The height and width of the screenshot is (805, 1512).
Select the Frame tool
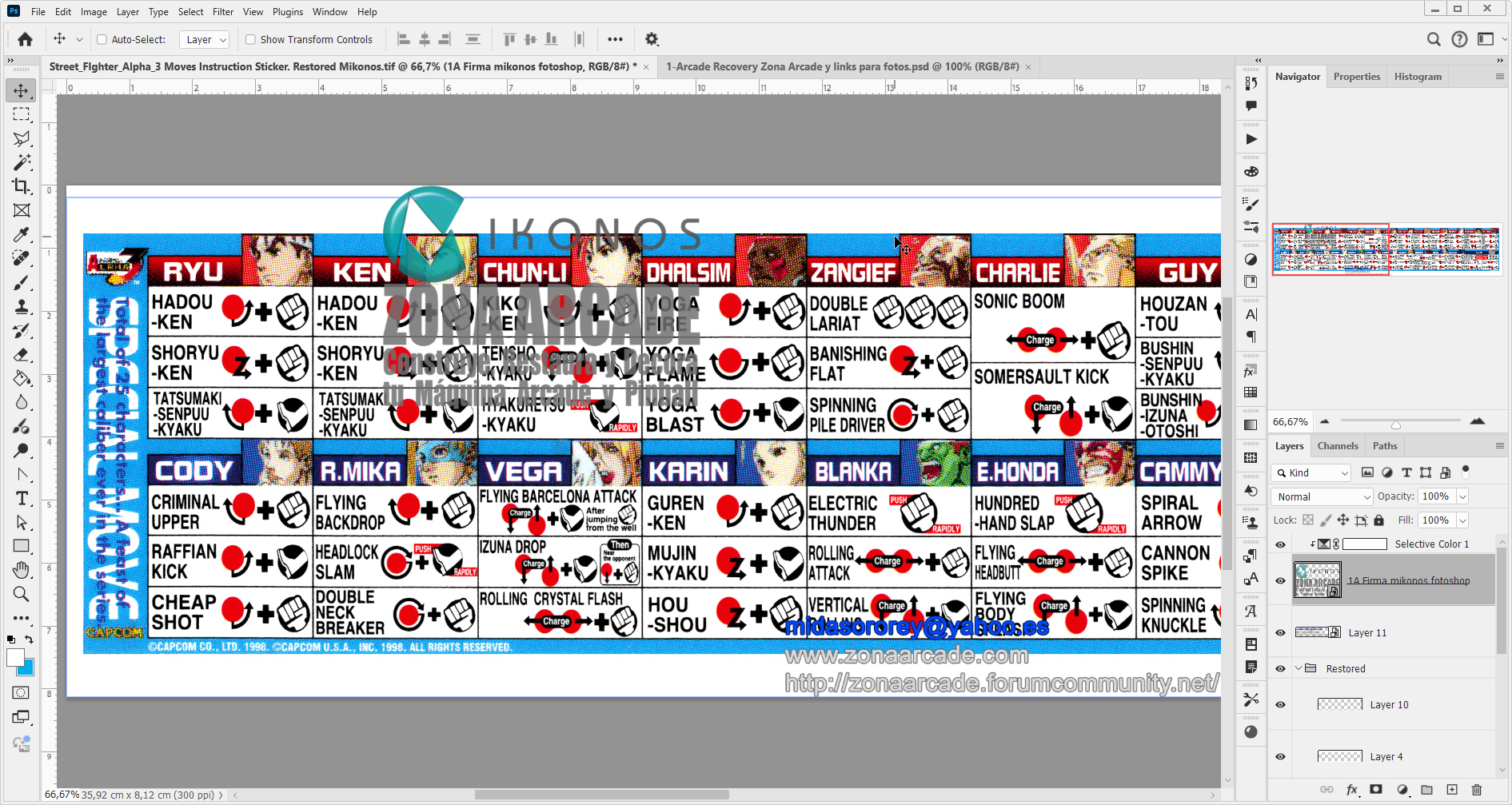click(x=22, y=210)
